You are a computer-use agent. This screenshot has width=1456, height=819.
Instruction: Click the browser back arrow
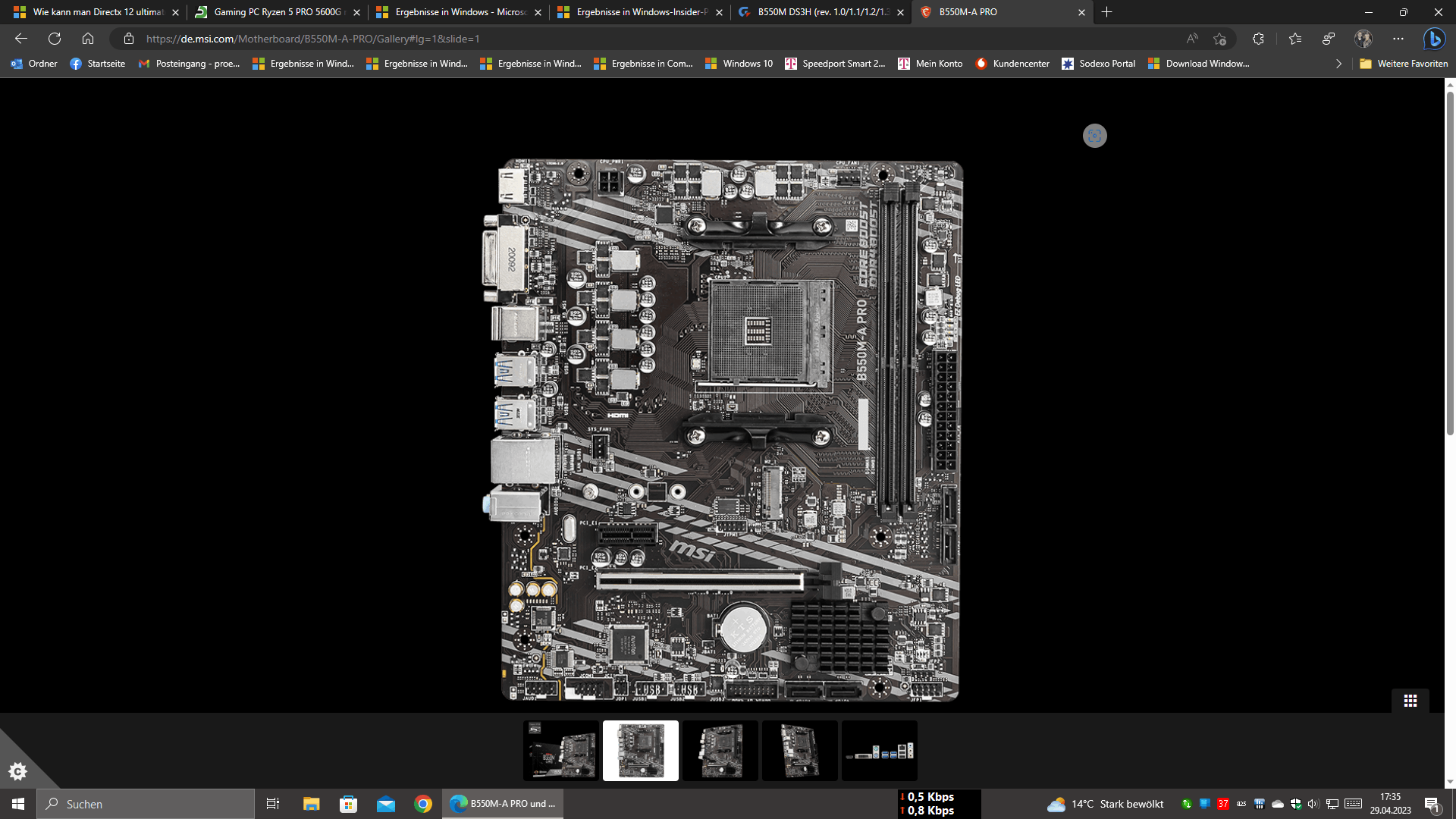point(21,39)
